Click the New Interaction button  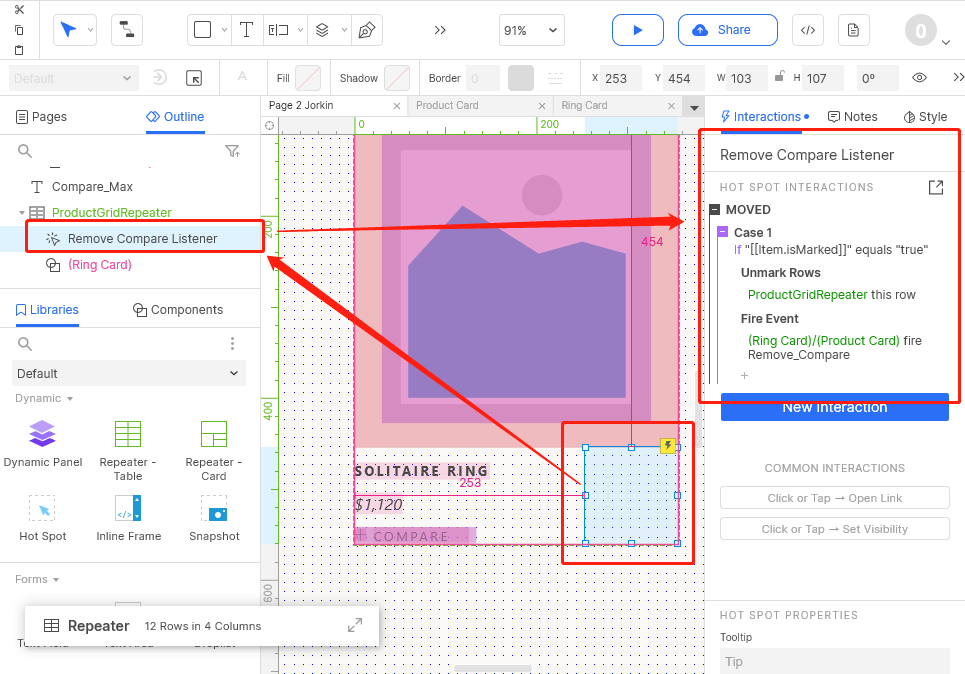834,408
